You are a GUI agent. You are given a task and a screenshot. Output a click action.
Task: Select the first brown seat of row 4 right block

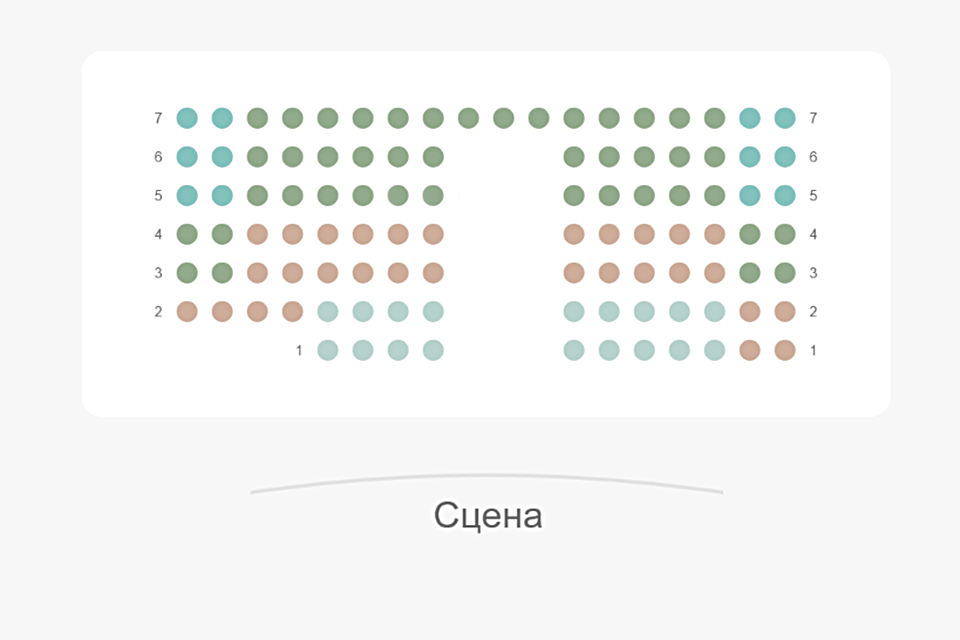pos(574,234)
